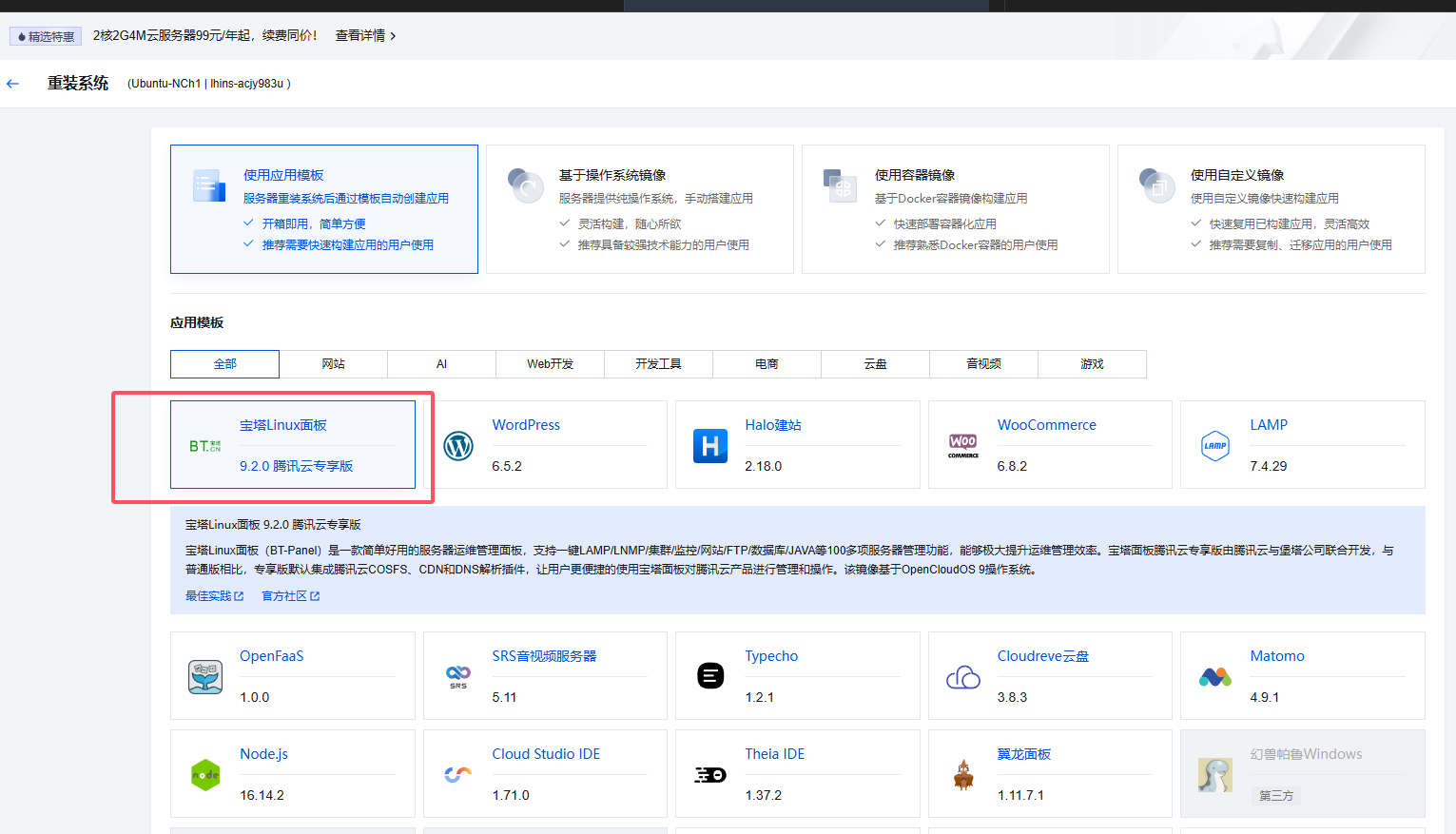This screenshot has width=1456, height=834.
Task: Choose the 宝塔Linux面板 template title
Action: point(283,425)
